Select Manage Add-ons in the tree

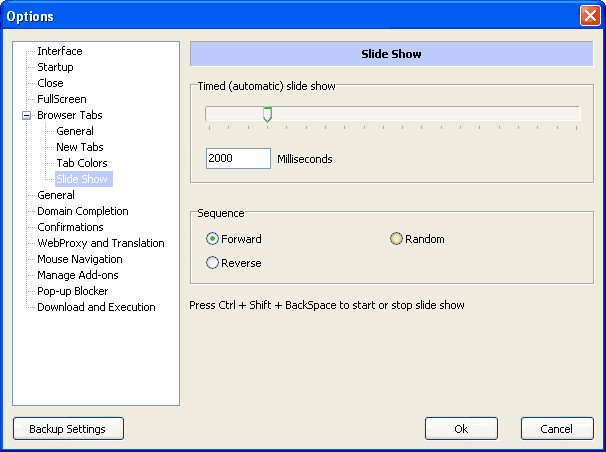point(78,275)
